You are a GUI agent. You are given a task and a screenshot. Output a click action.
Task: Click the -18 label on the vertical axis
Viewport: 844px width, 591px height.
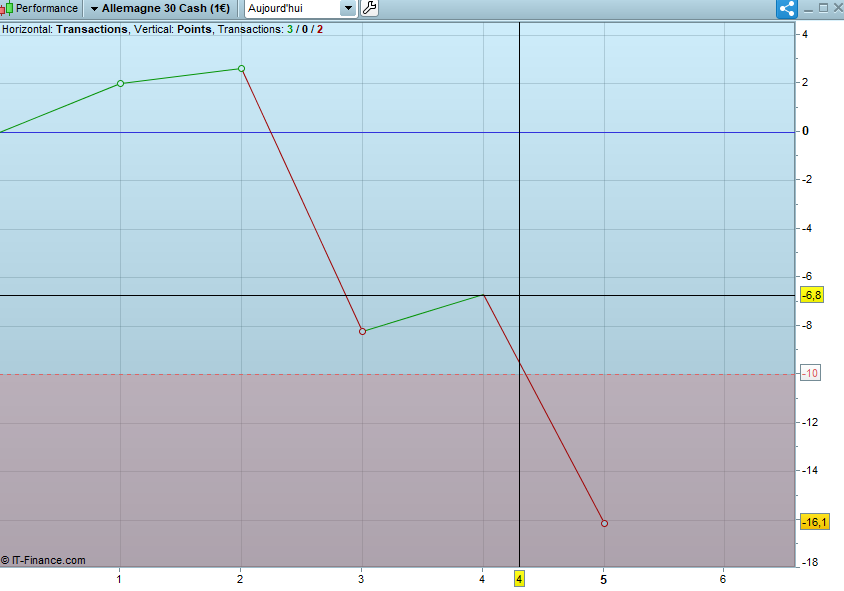pyautogui.click(x=810, y=562)
